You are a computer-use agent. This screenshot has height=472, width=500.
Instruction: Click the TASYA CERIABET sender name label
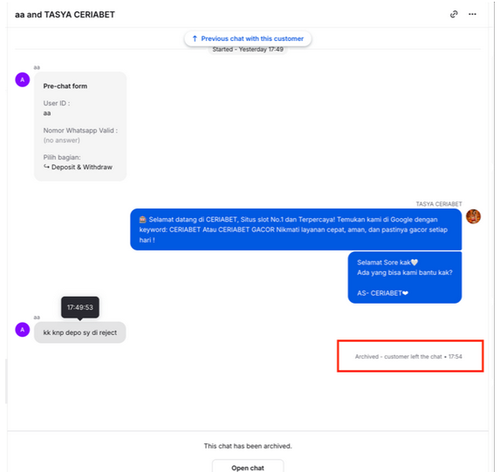[x=439, y=204]
